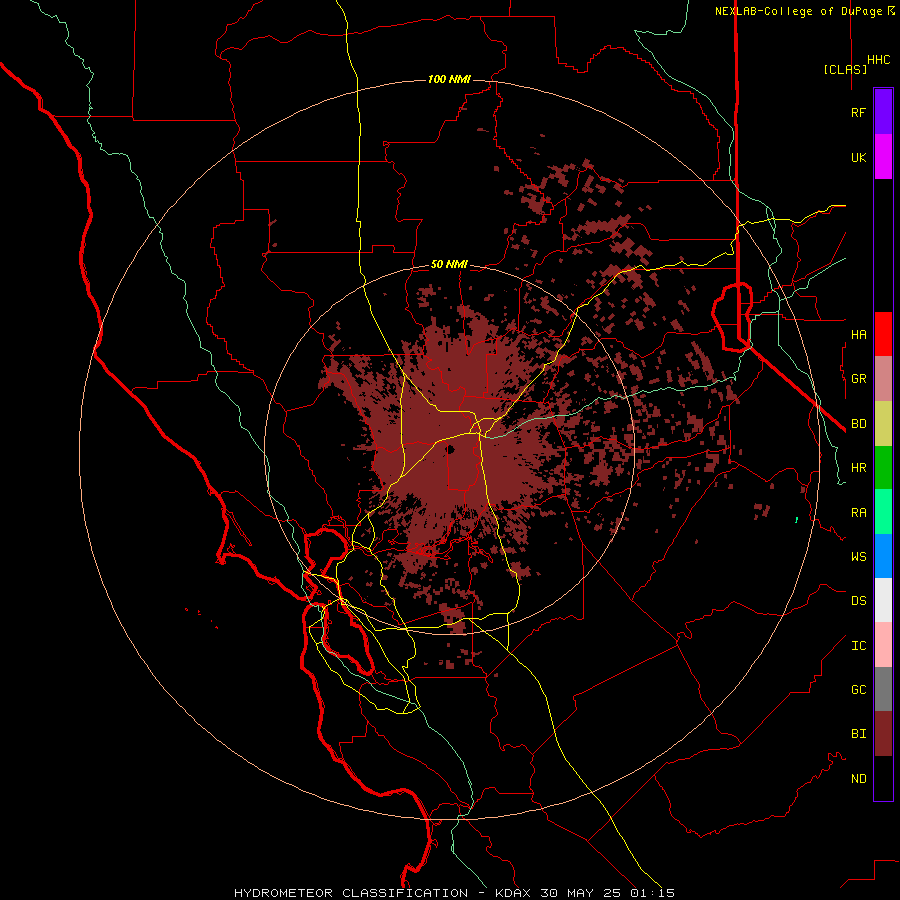Image resolution: width=900 pixels, height=900 pixels.
Task: Click the 50 NMI range ring label
Action: [x=449, y=264]
